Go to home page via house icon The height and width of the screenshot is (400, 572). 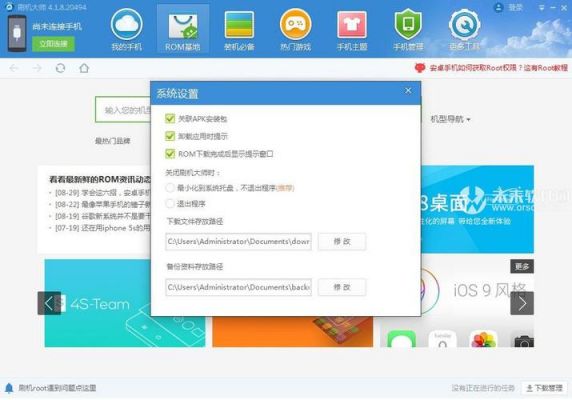84,68
